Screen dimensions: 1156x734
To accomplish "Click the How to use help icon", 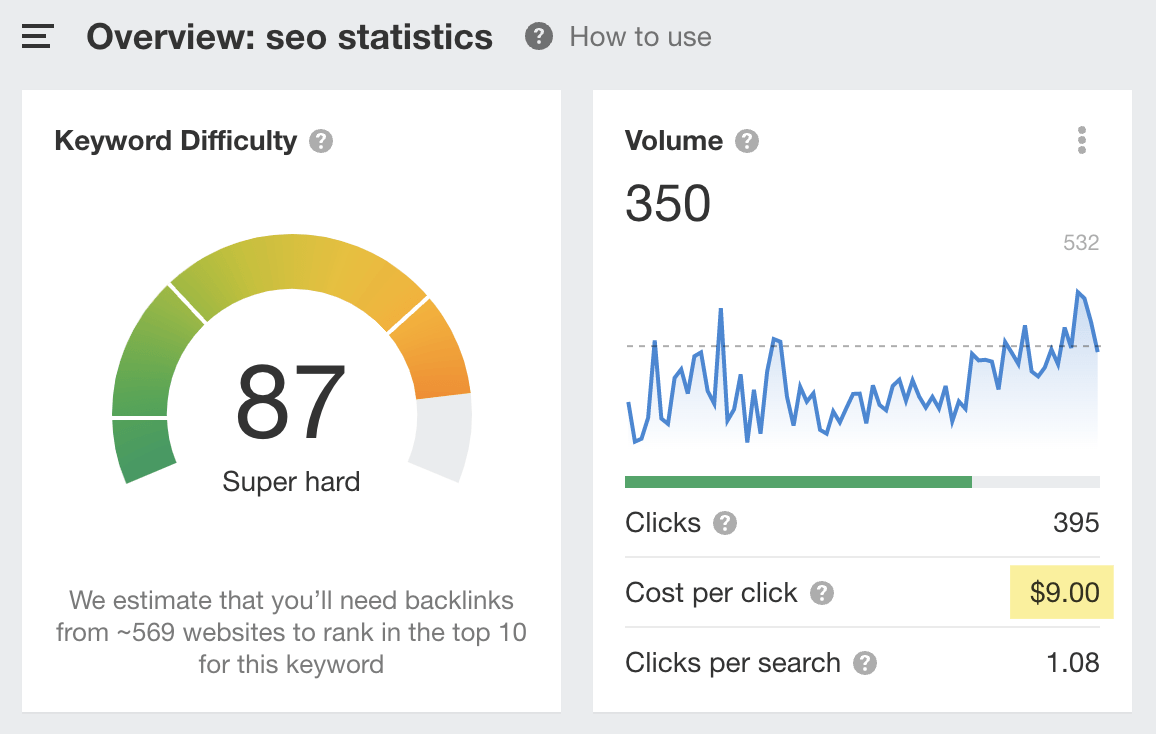I will (x=538, y=36).
